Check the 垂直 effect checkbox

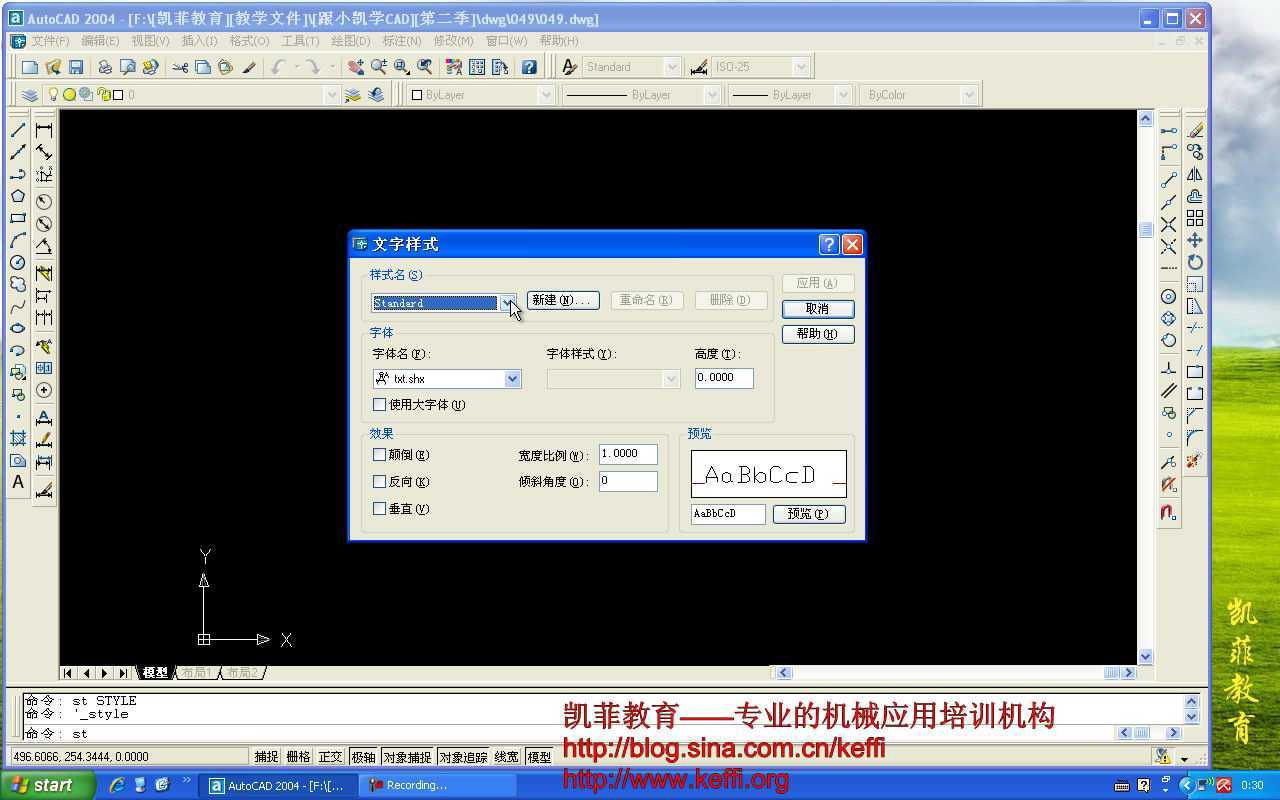[380, 509]
